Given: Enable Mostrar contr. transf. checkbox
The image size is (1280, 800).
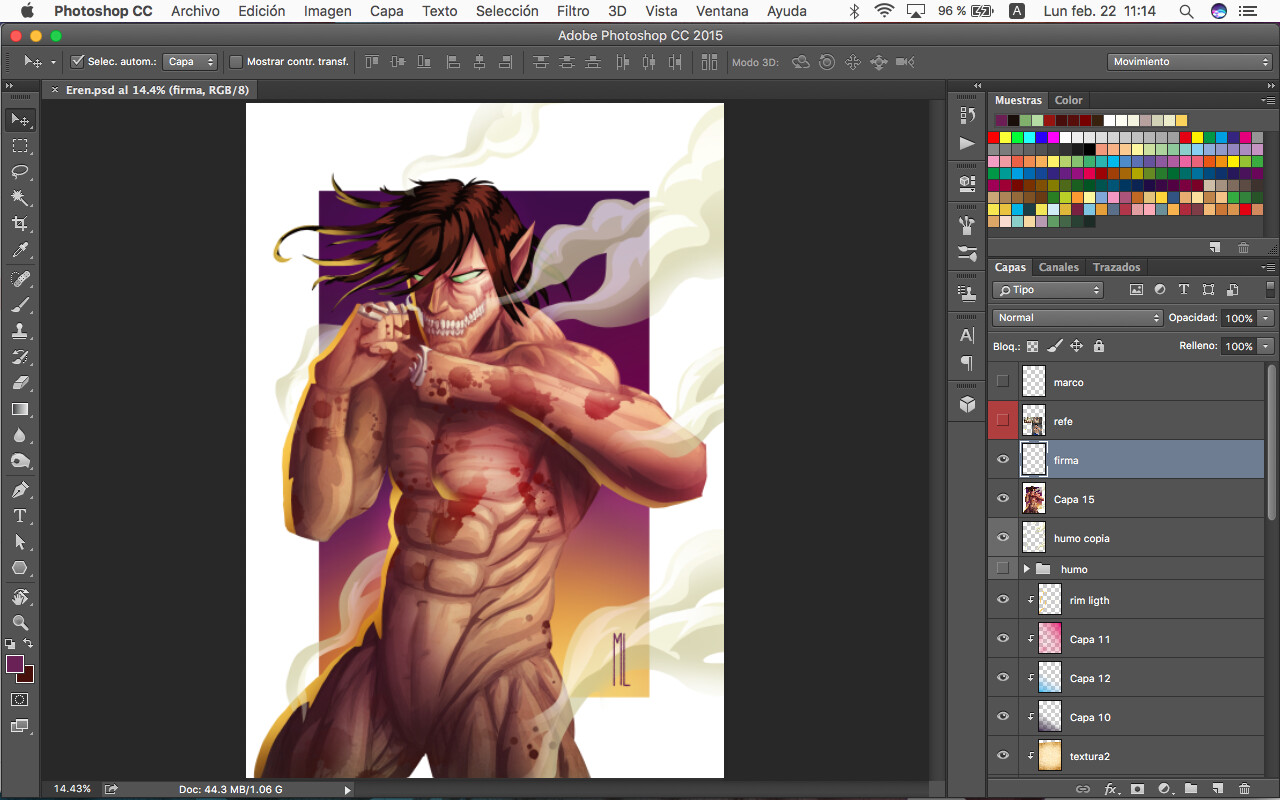Looking at the screenshot, I should click(x=236, y=62).
